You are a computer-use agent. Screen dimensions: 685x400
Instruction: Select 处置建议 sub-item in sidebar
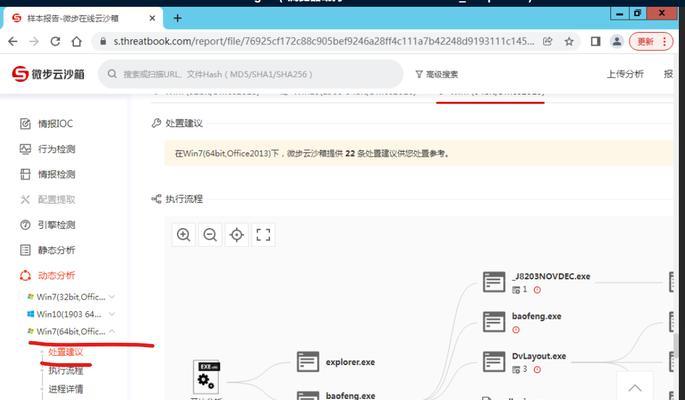pyautogui.click(x=66, y=352)
